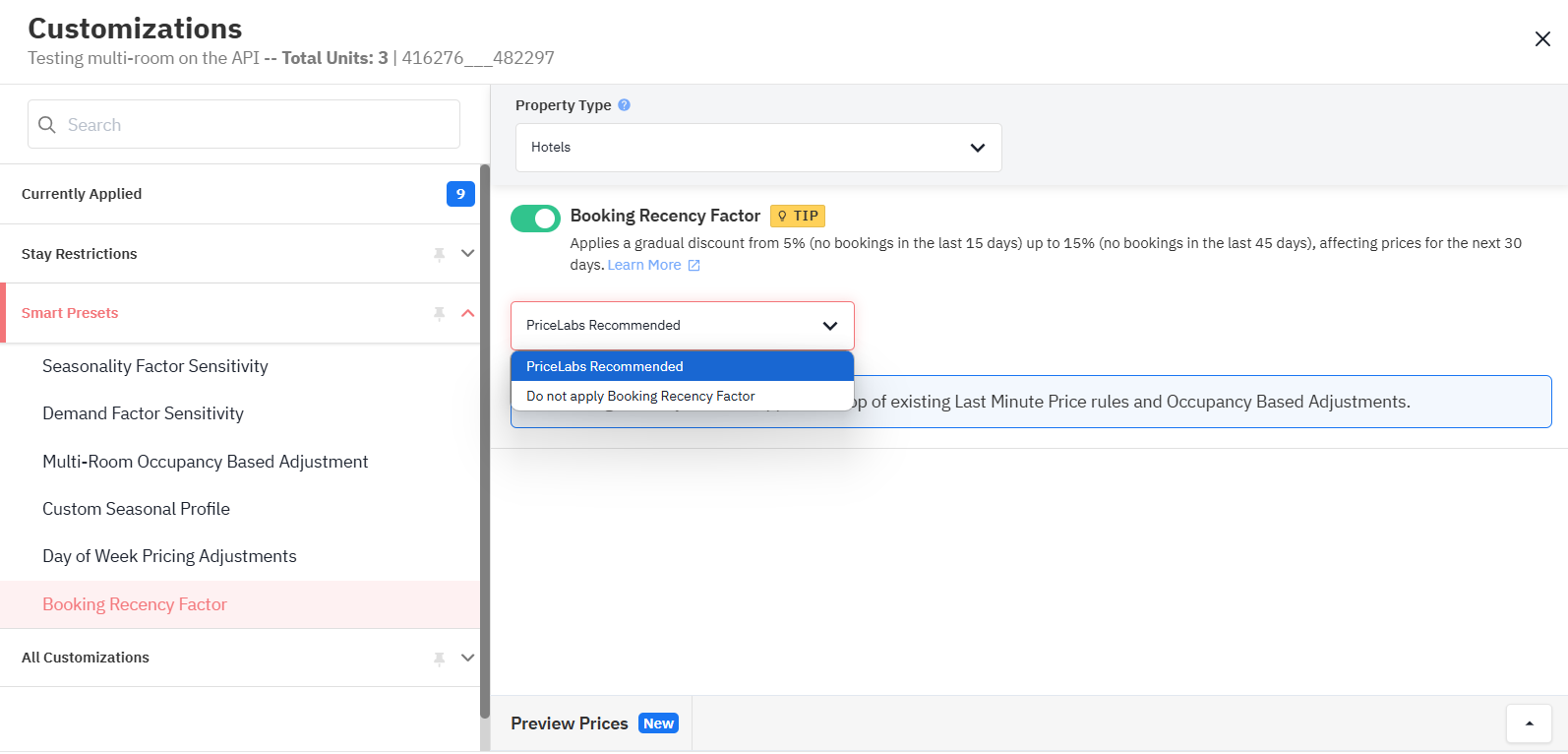Click the listing subtitle with Total Units: 3
Screen dimensions: 1568x754
tap(291, 58)
